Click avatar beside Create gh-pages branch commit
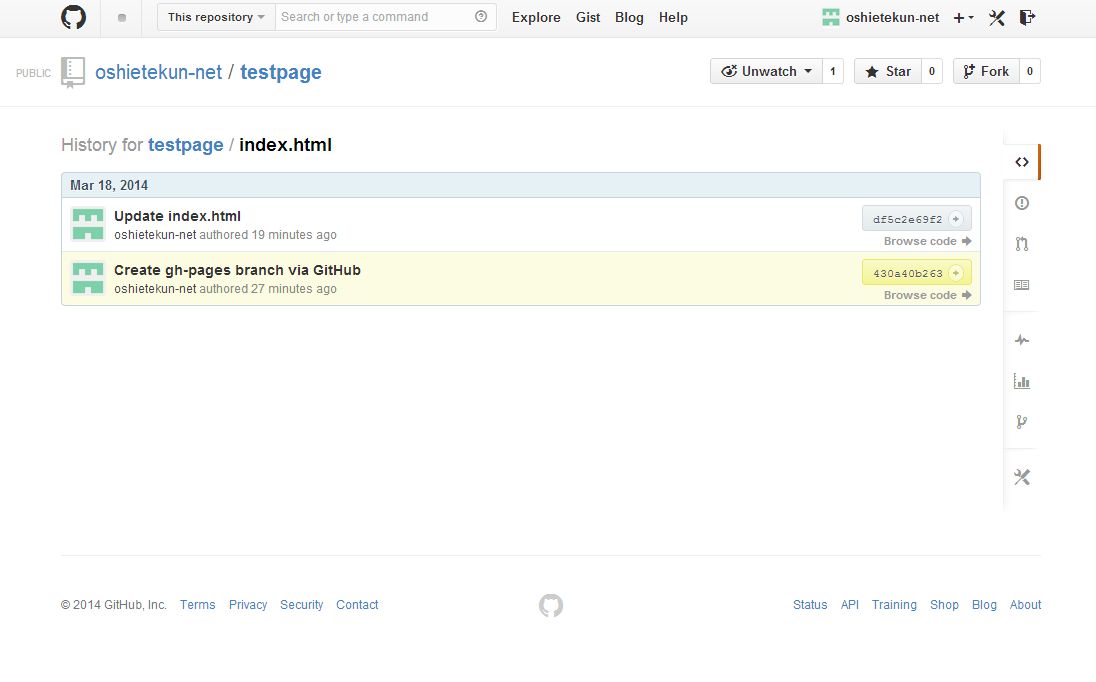 tap(88, 278)
